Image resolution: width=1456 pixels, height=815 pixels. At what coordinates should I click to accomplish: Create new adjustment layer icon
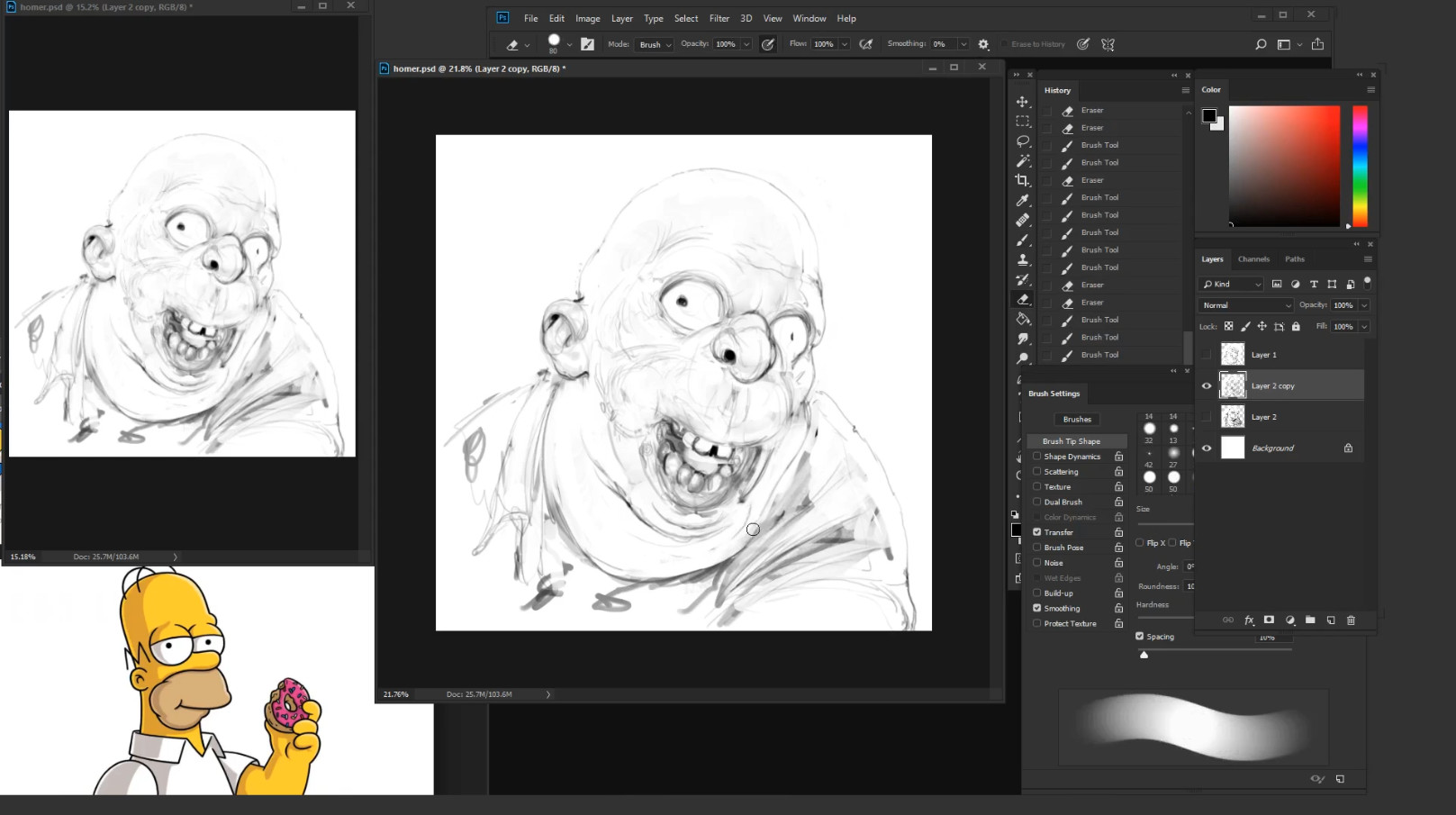coord(1290,620)
